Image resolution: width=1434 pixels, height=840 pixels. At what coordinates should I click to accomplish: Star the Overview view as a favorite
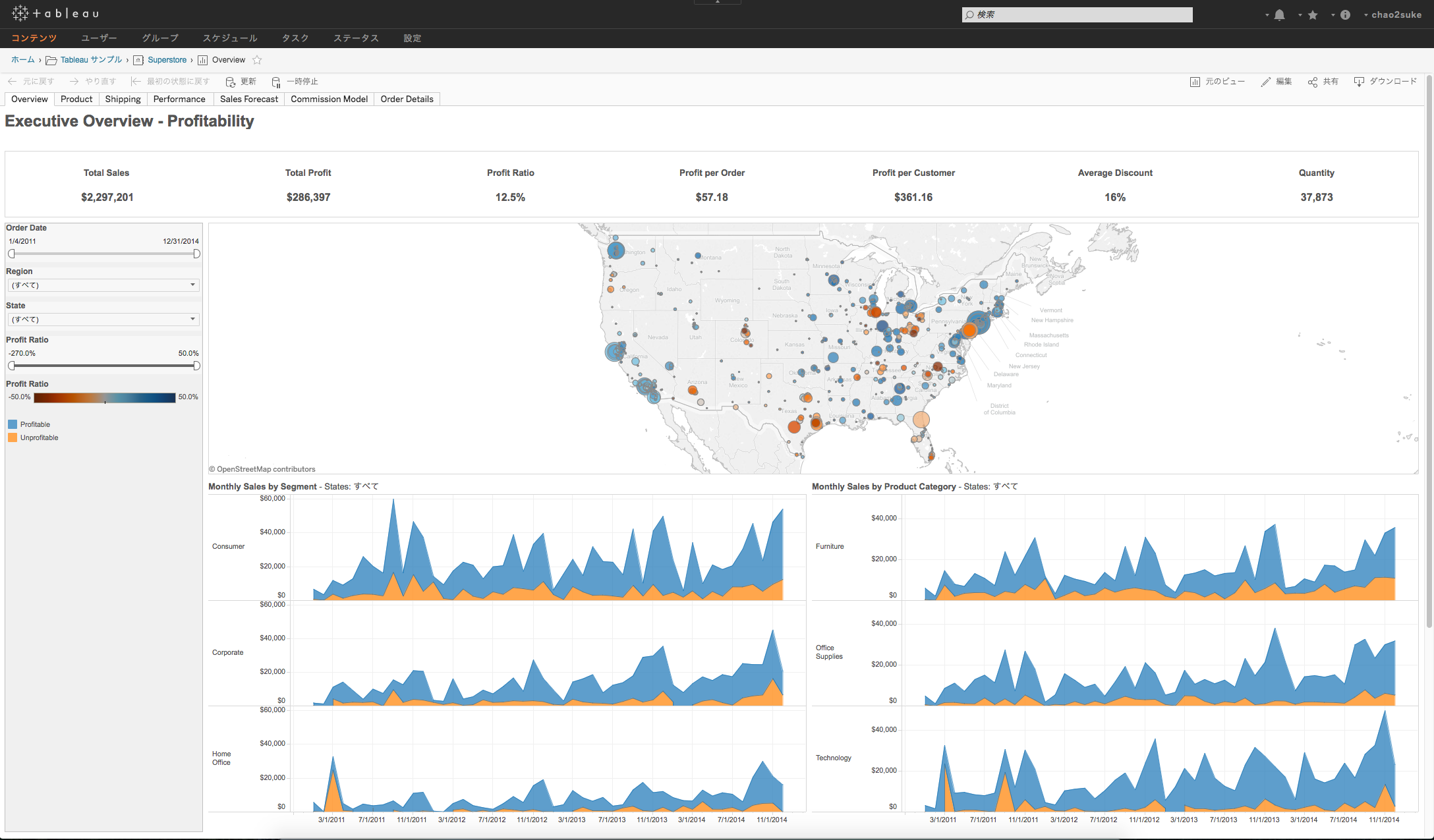257,60
